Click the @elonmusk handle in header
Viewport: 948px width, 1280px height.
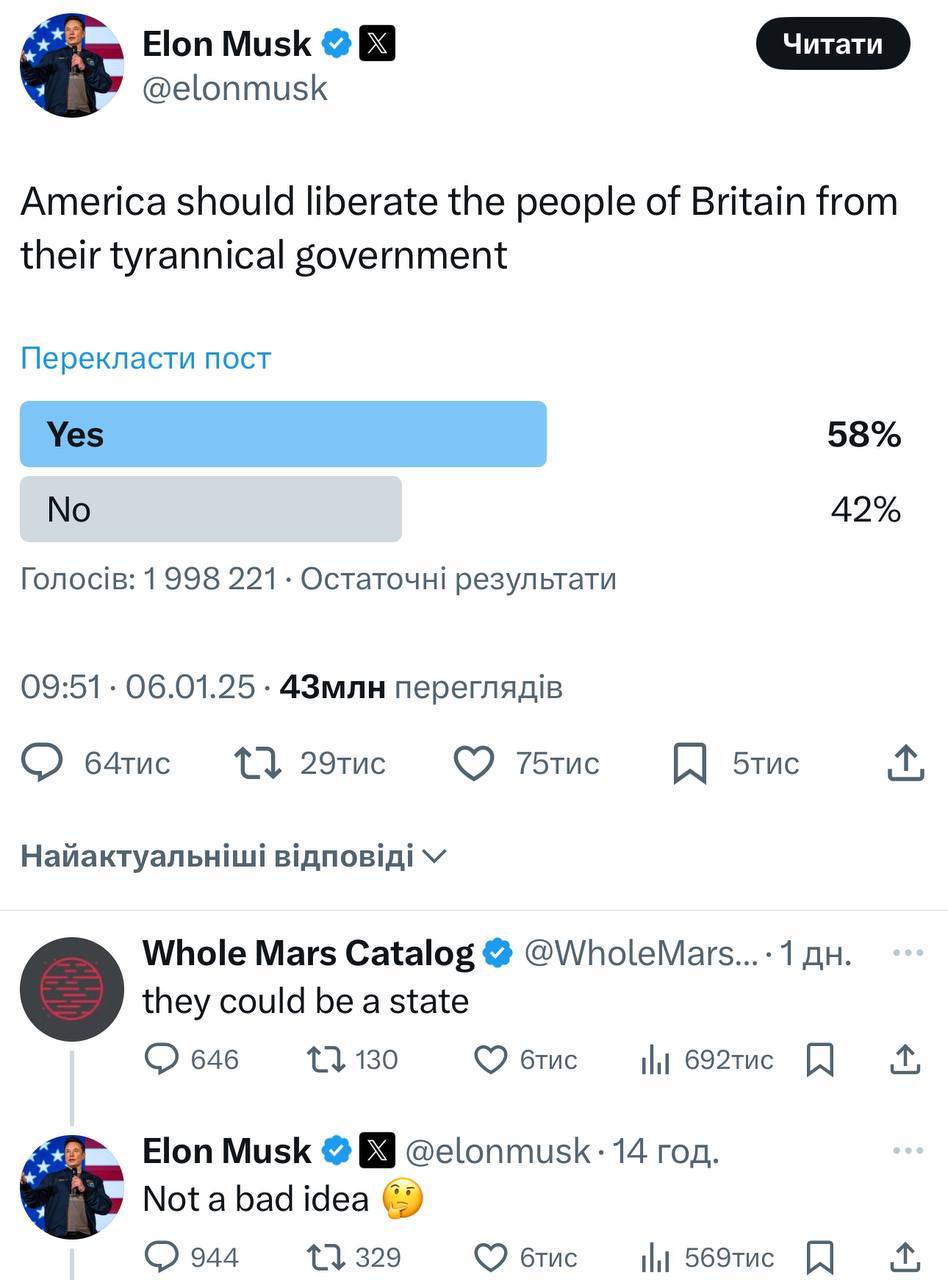pos(235,89)
